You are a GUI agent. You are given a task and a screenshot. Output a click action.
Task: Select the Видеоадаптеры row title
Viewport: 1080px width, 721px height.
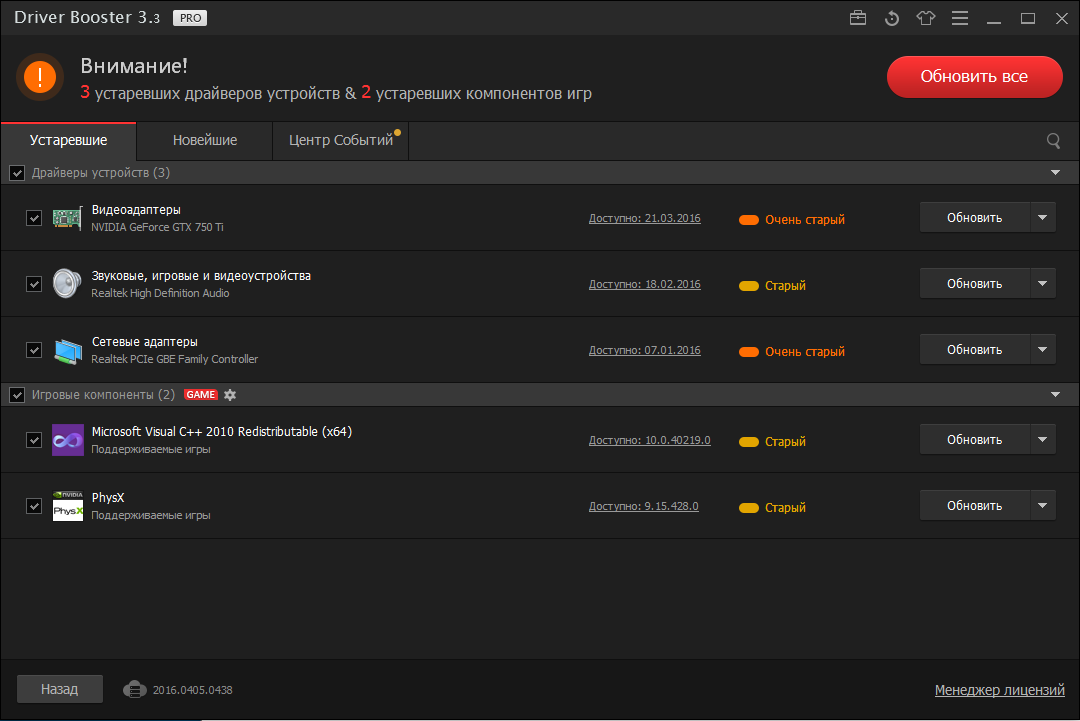coord(136,210)
